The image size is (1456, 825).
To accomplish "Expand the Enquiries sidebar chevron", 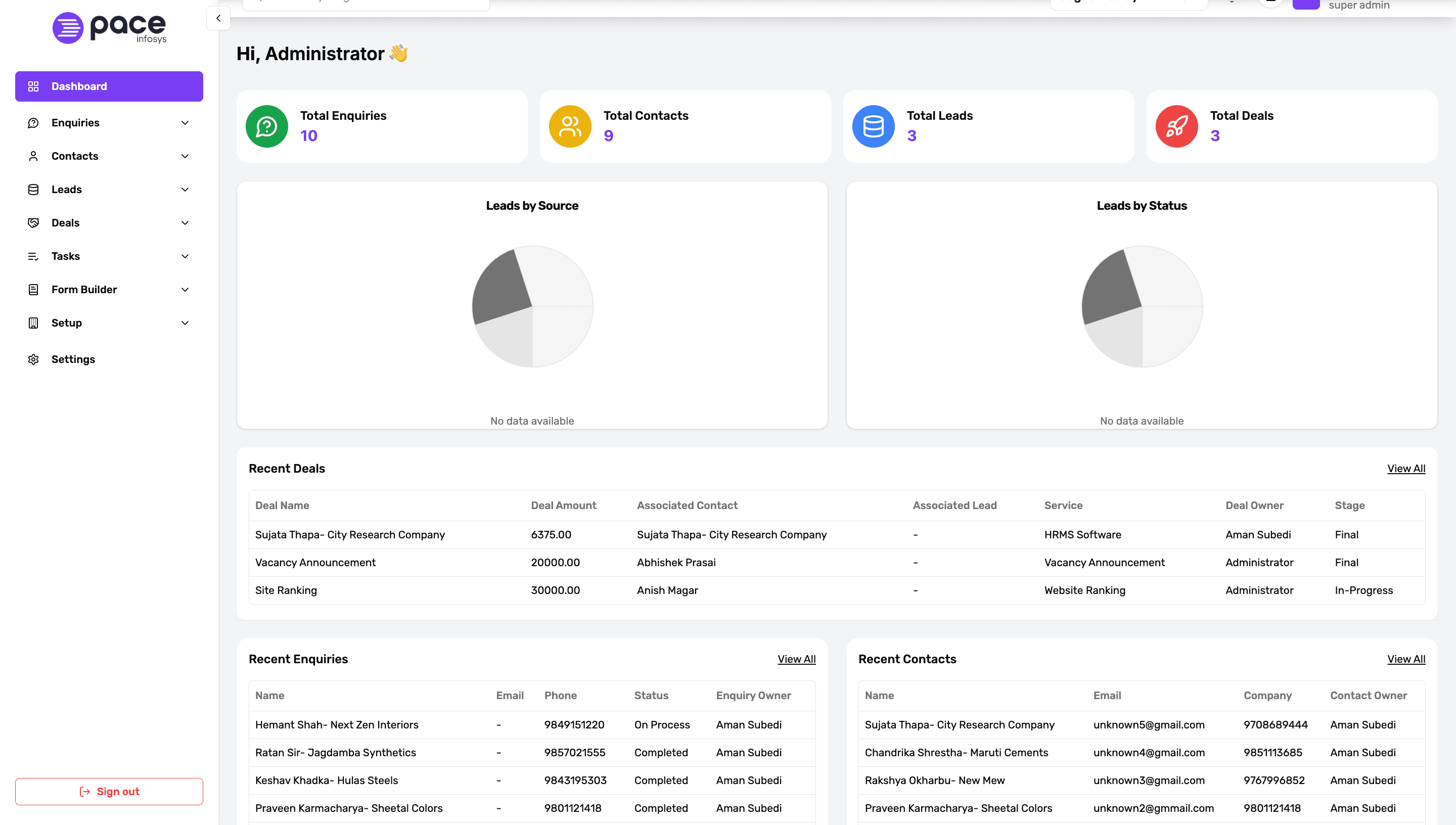I will click(185, 122).
